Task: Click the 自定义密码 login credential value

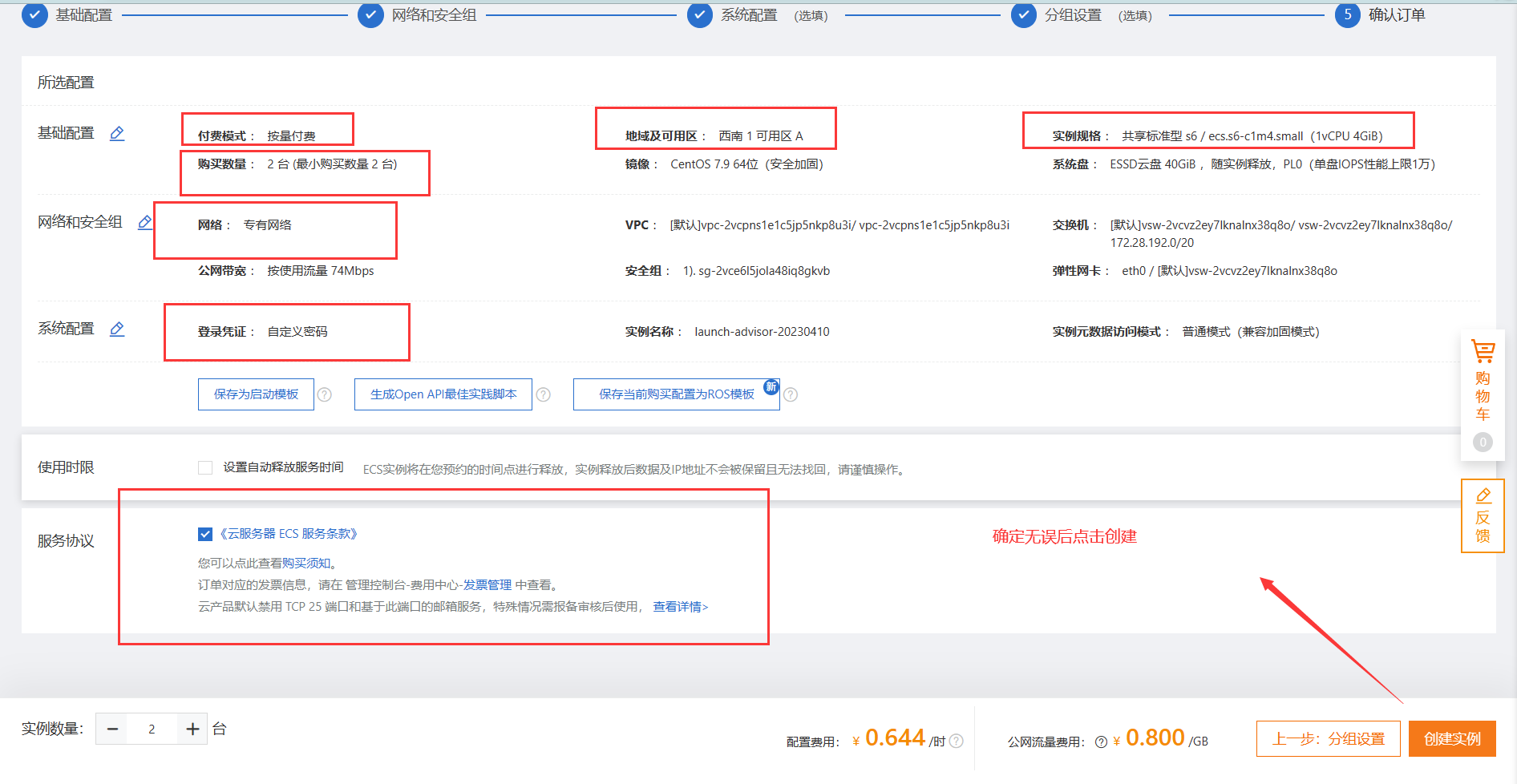Action: click(x=297, y=332)
